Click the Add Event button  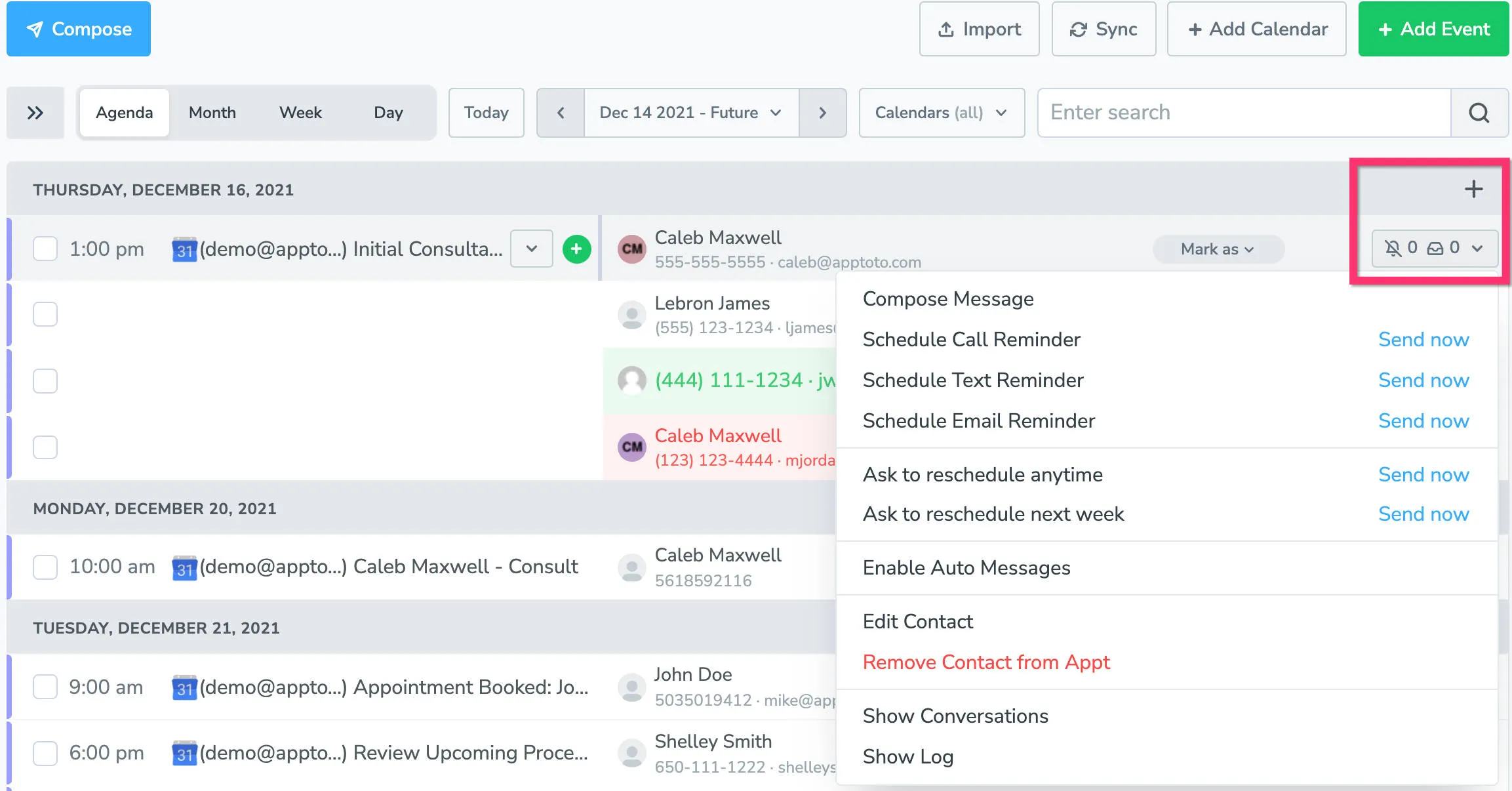[1433, 29]
